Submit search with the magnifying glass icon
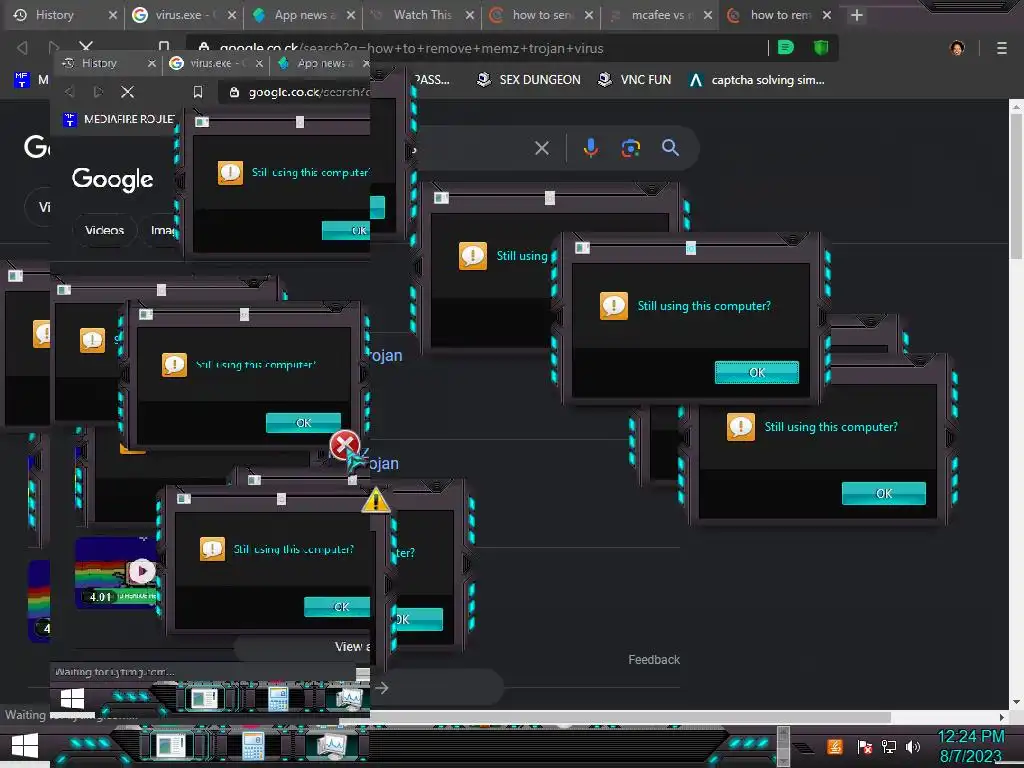The width and height of the screenshot is (1024, 768). pyautogui.click(x=670, y=148)
